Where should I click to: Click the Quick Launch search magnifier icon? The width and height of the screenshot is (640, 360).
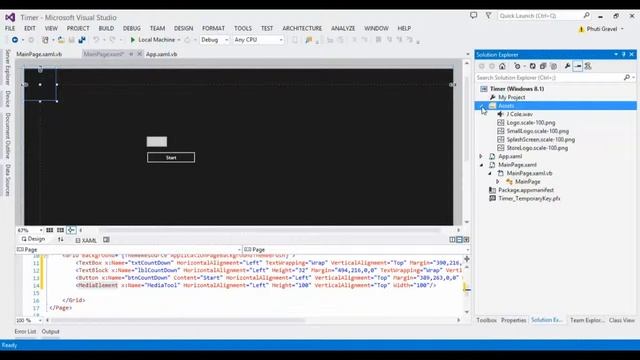click(x=587, y=16)
